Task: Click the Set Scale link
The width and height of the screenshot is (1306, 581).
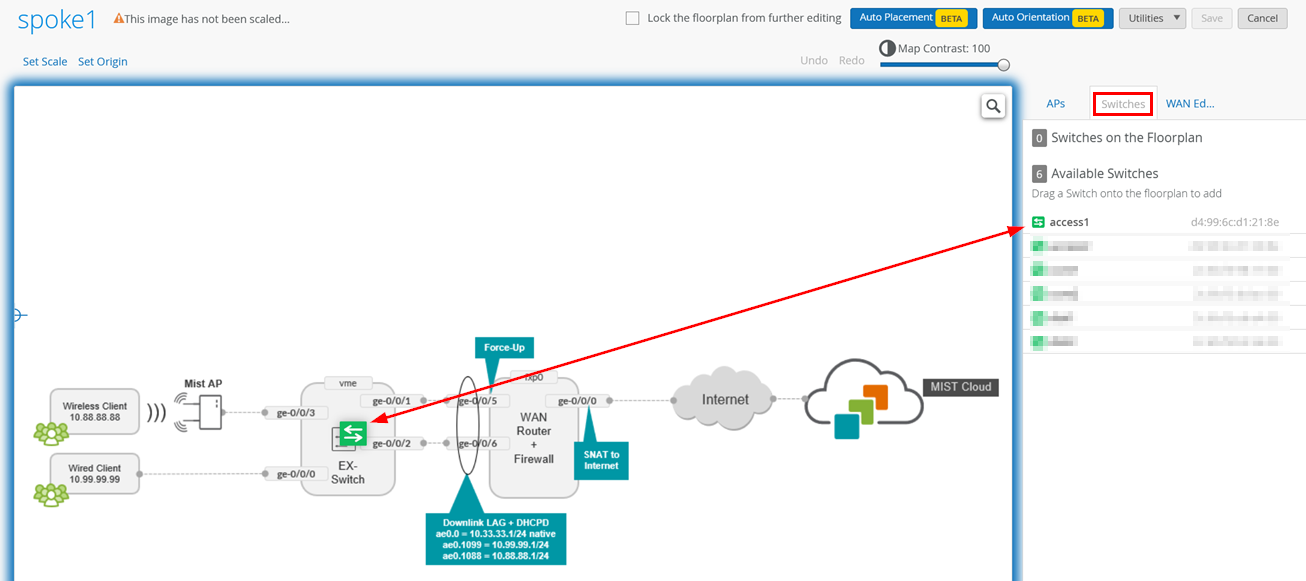Action: tap(45, 62)
